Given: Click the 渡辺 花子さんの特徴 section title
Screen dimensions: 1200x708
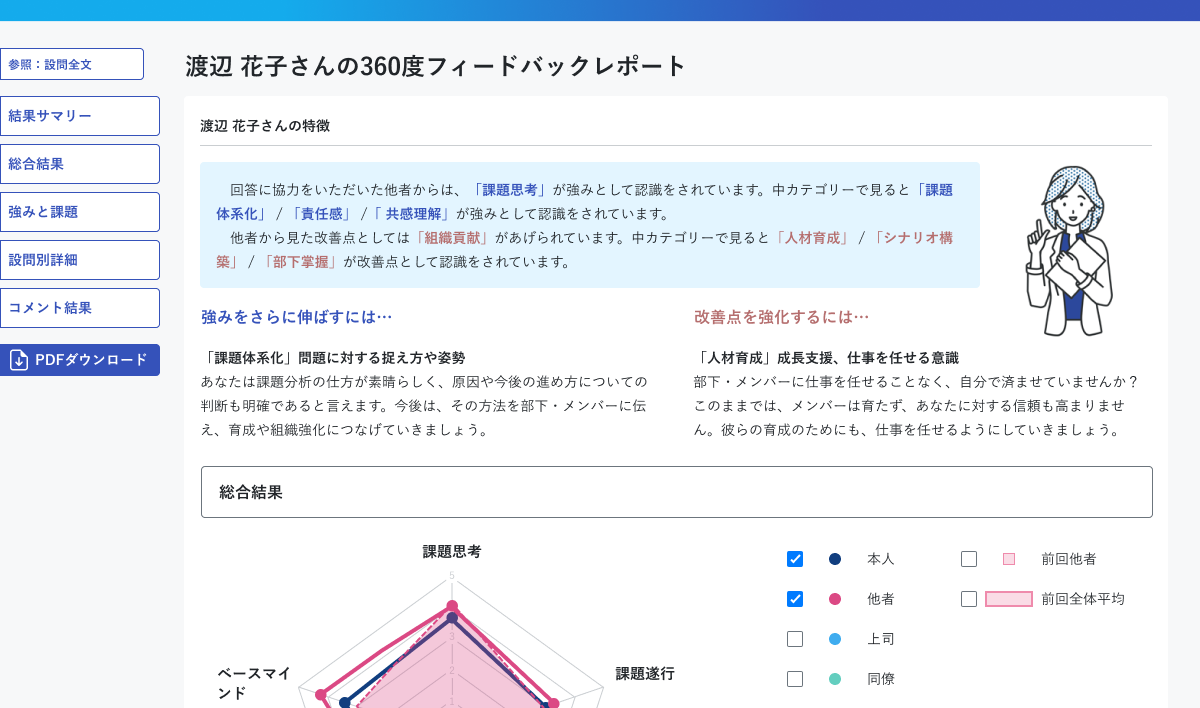Looking at the screenshot, I should 265,126.
